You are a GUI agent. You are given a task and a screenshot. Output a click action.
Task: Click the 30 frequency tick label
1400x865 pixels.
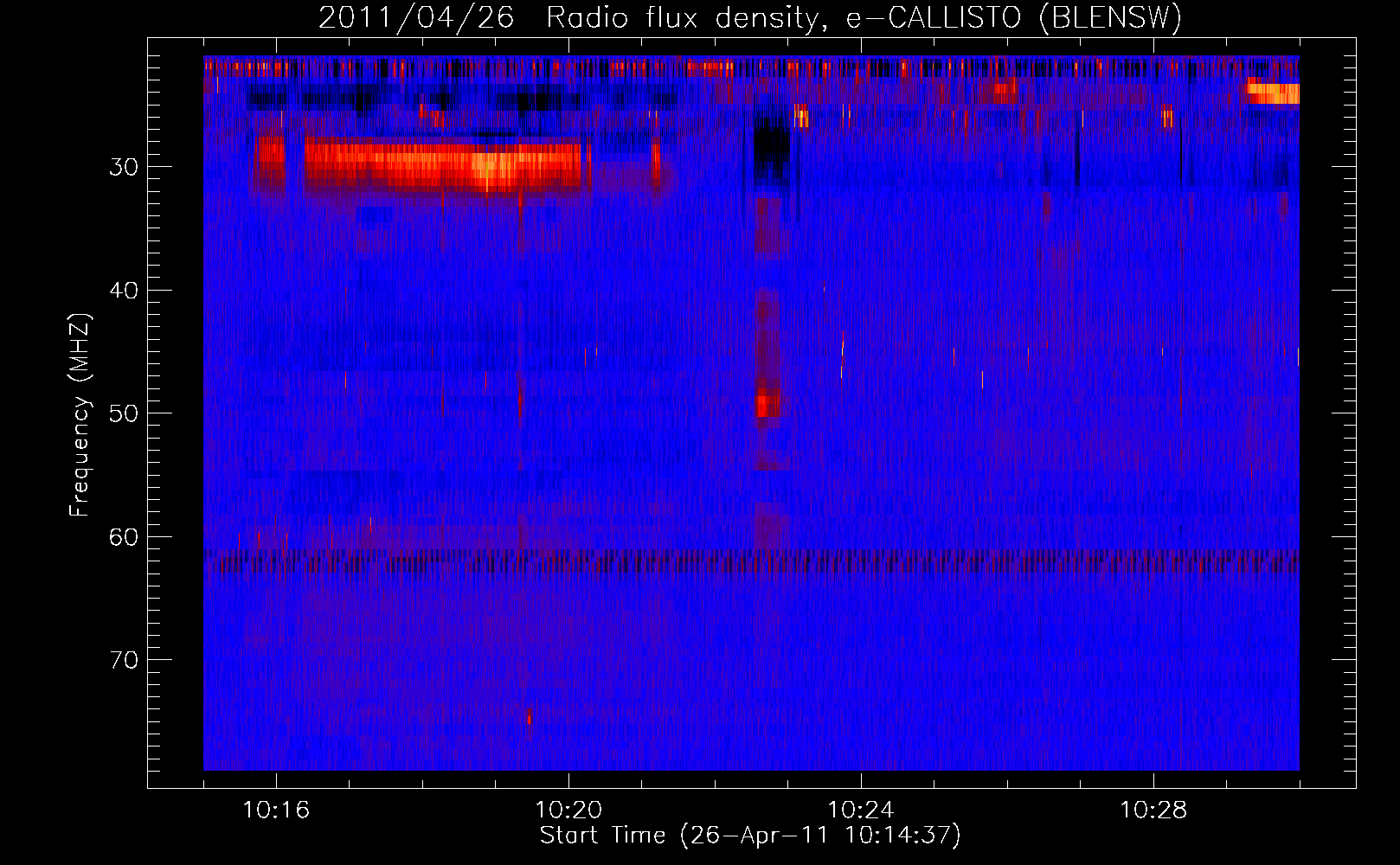pos(124,167)
